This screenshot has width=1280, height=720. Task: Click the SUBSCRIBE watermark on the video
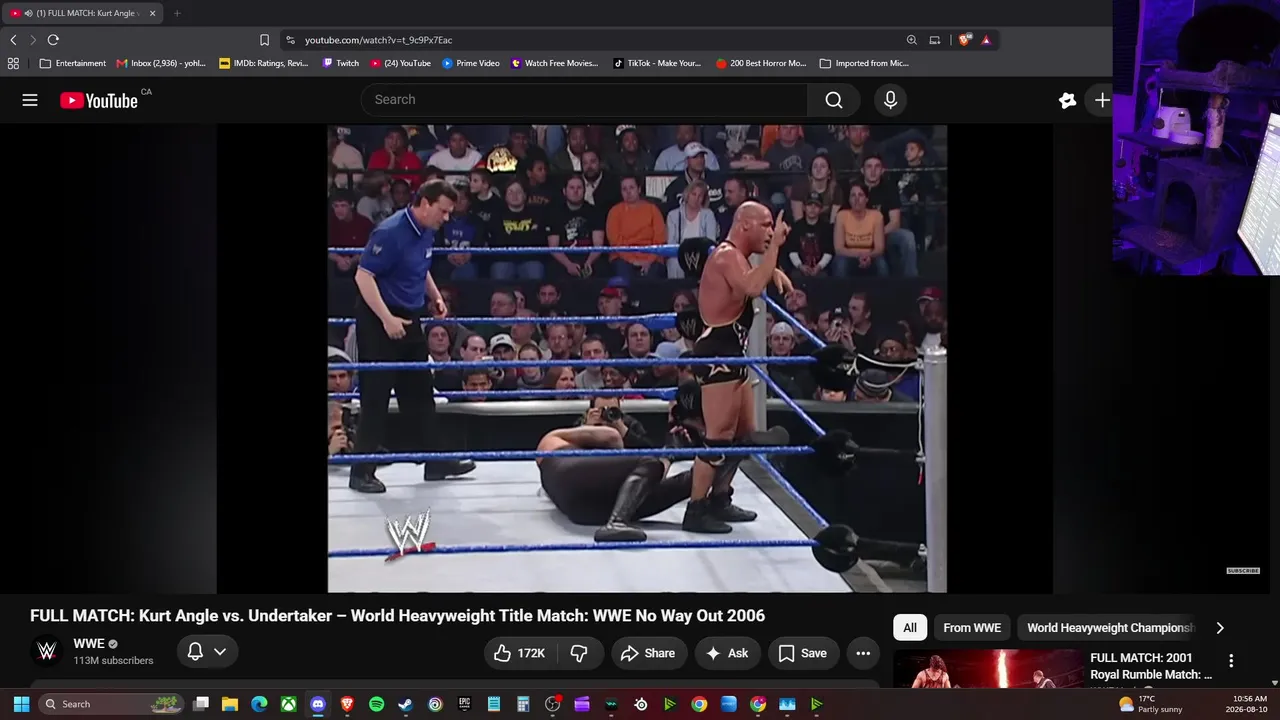[1243, 571]
